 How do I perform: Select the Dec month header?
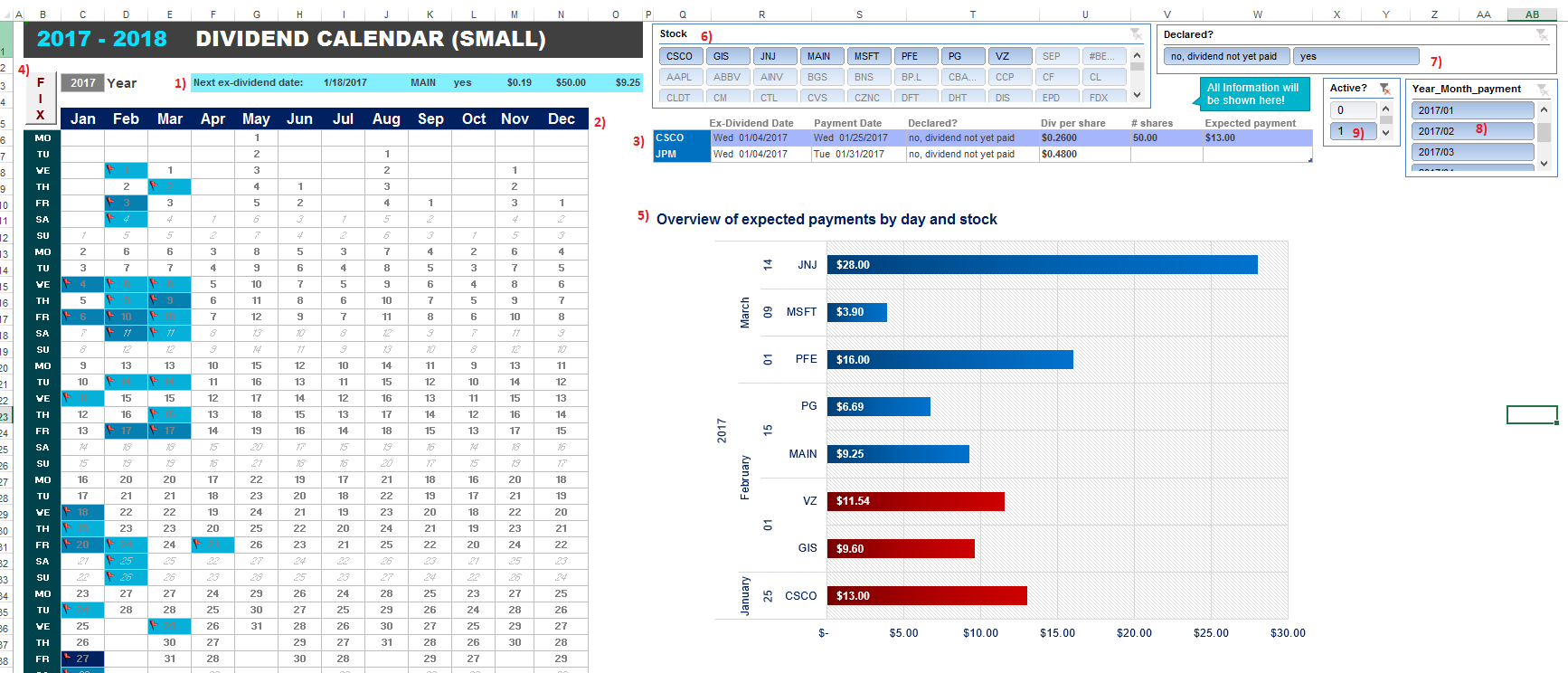coord(561,118)
